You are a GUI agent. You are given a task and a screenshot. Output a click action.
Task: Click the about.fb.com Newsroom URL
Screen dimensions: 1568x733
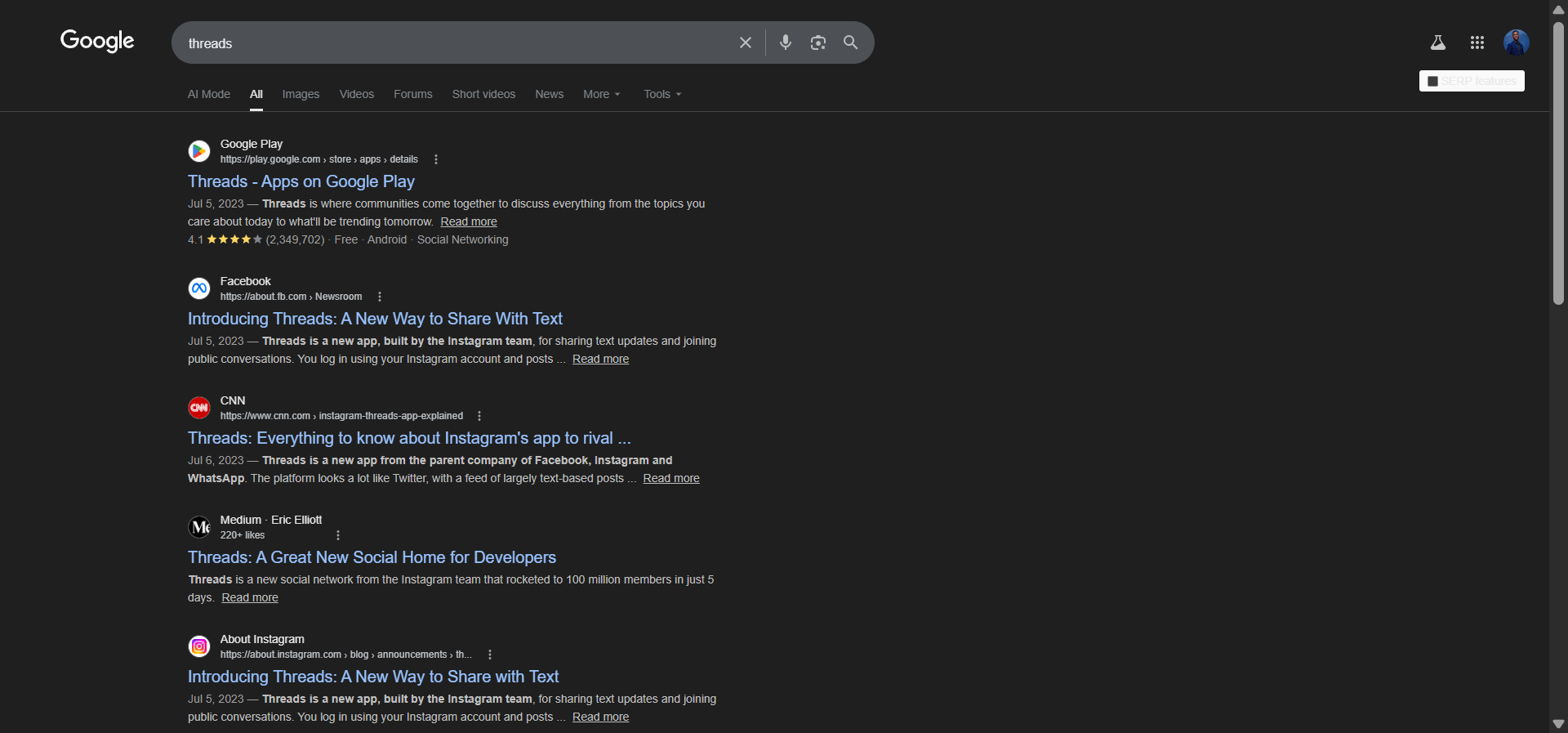(291, 297)
